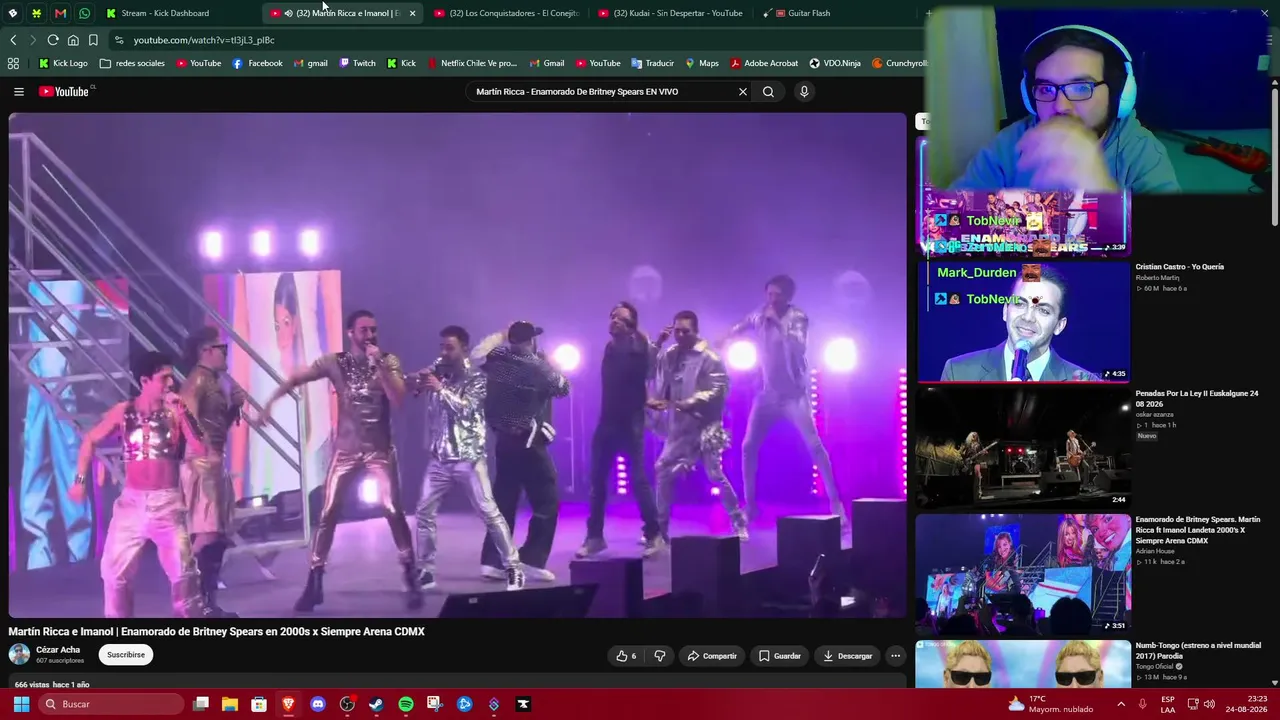This screenshot has width=1280, height=720.
Task: Open the weather widget showing 17°C
Action: pos(1051,704)
